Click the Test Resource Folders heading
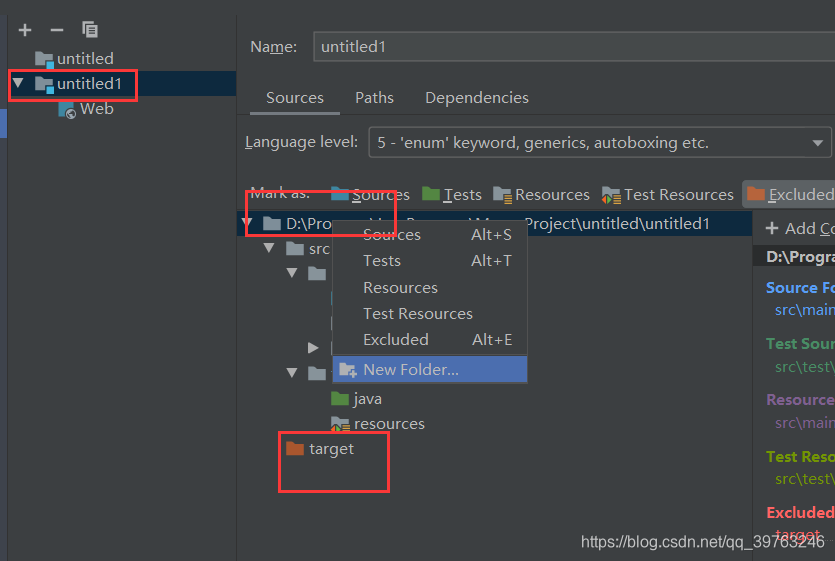Image resolution: width=835 pixels, height=561 pixels. (x=800, y=457)
